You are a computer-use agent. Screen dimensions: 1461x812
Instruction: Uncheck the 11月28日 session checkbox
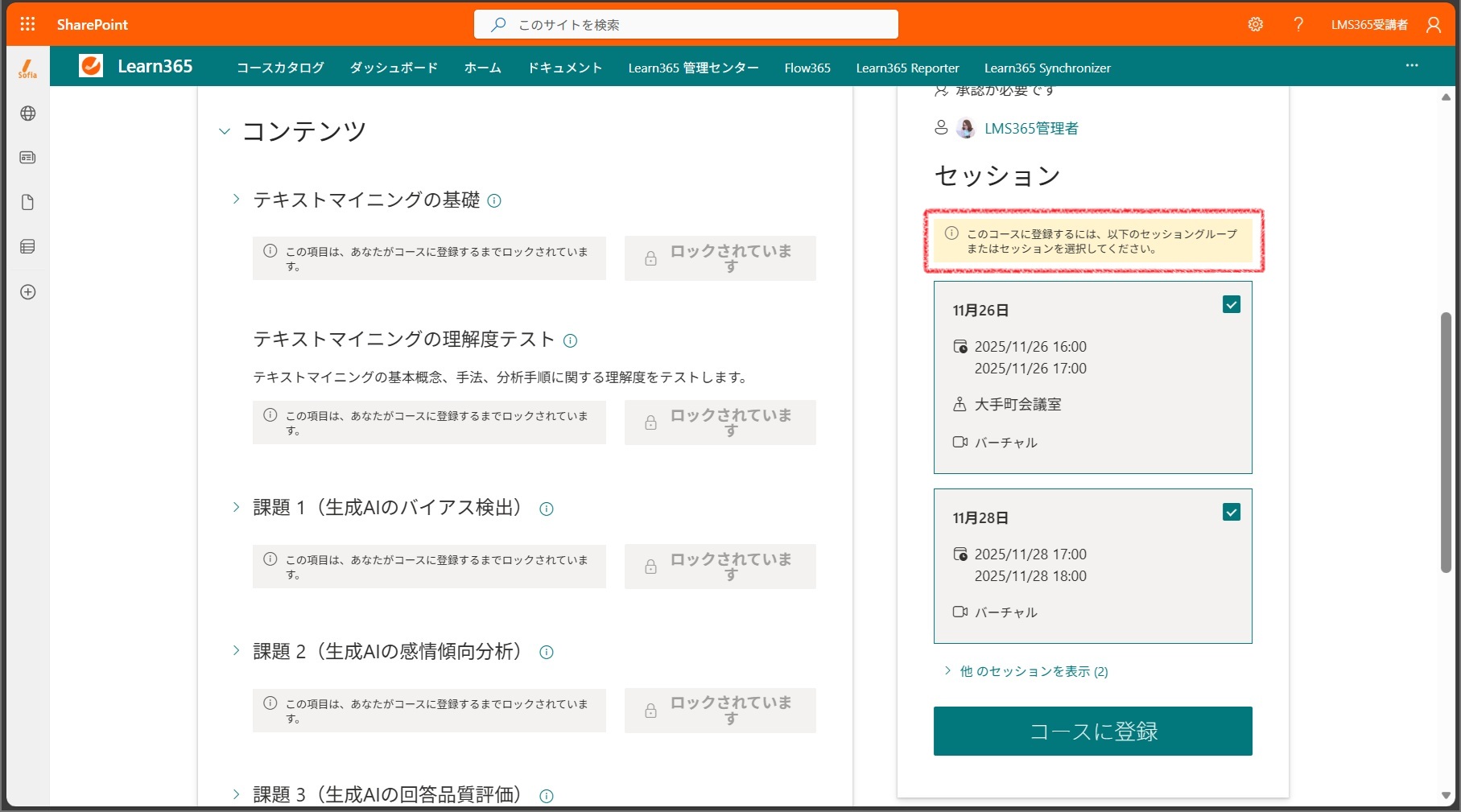pos(1231,512)
